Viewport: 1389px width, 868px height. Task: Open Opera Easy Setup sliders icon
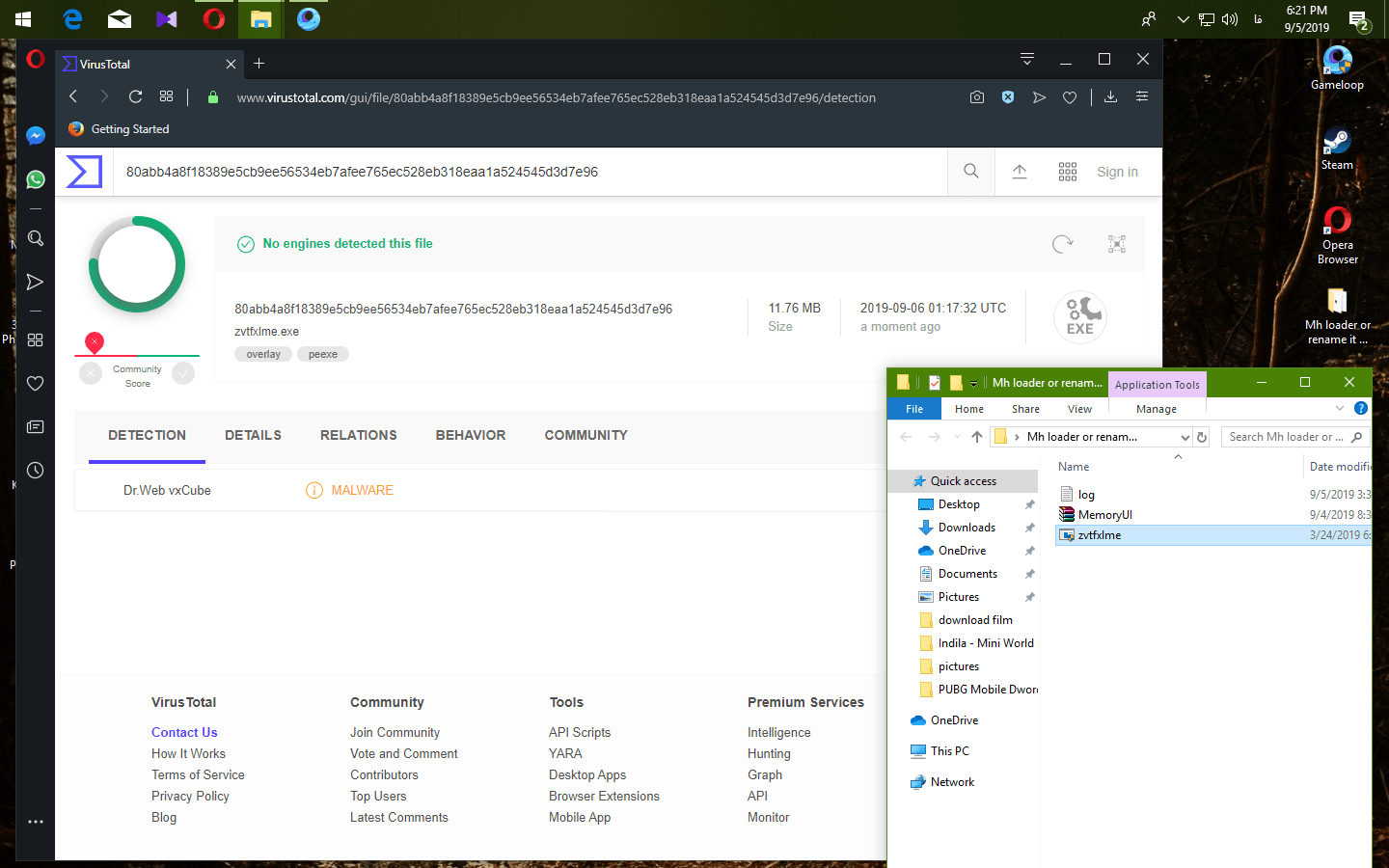coord(1142,96)
